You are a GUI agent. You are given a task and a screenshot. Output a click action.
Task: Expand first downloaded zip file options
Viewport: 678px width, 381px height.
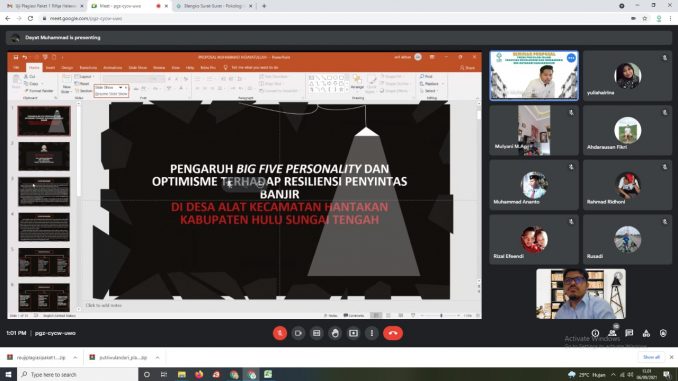tap(75, 358)
